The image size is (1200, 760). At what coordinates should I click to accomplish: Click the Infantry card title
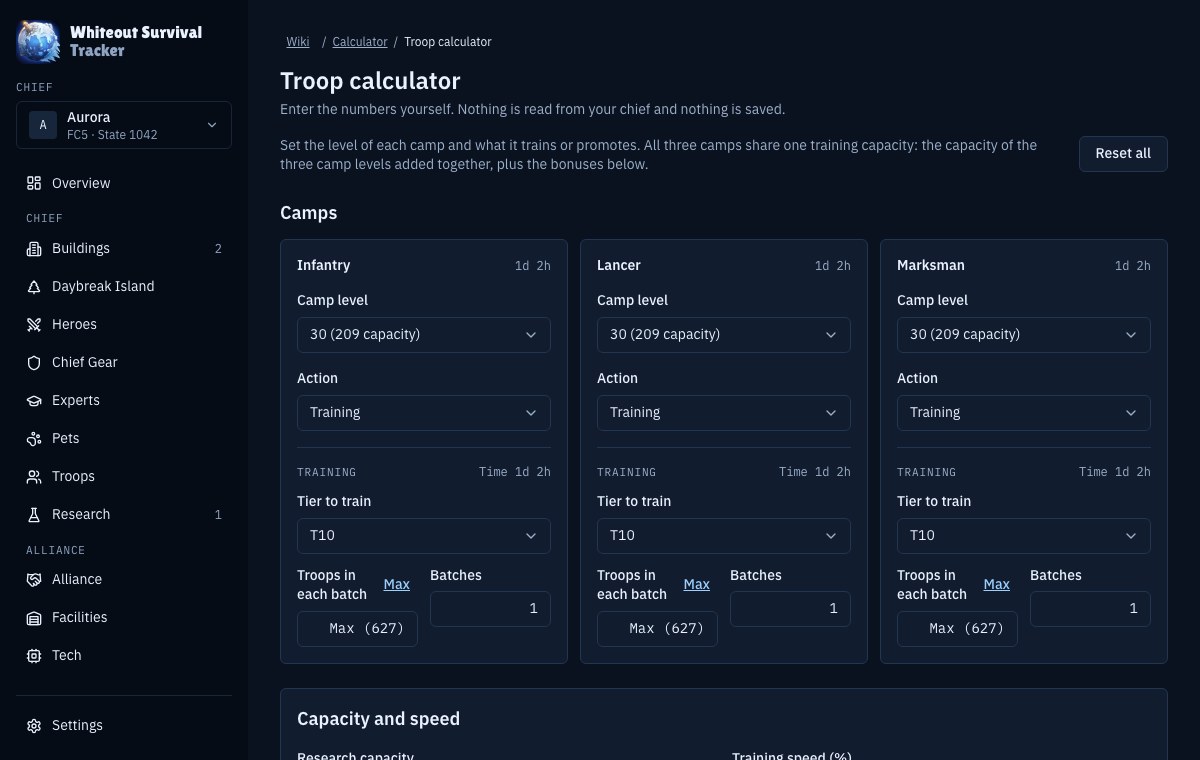323,265
